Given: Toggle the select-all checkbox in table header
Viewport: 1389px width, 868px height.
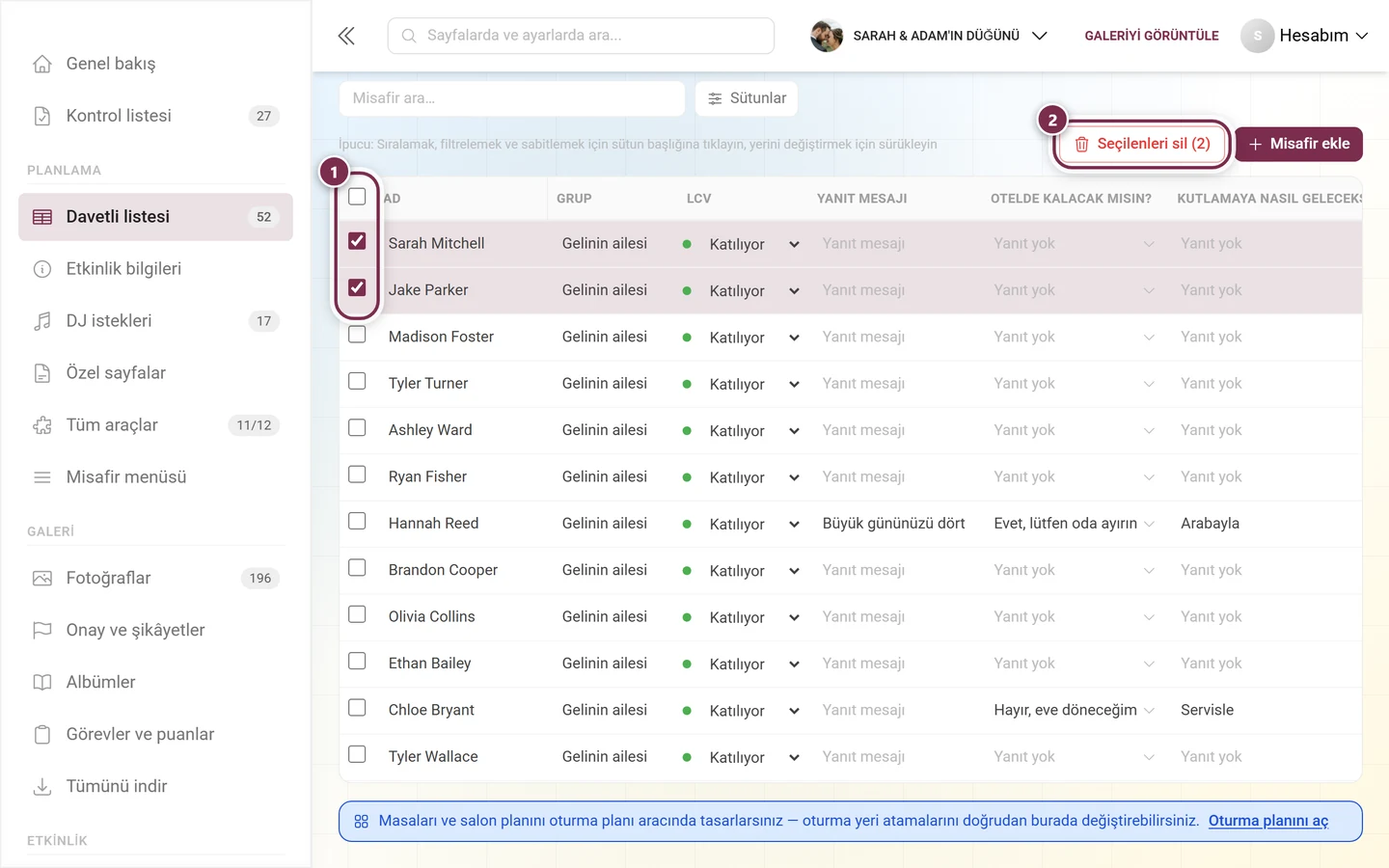Looking at the screenshot, I should (x=357, y=197).
